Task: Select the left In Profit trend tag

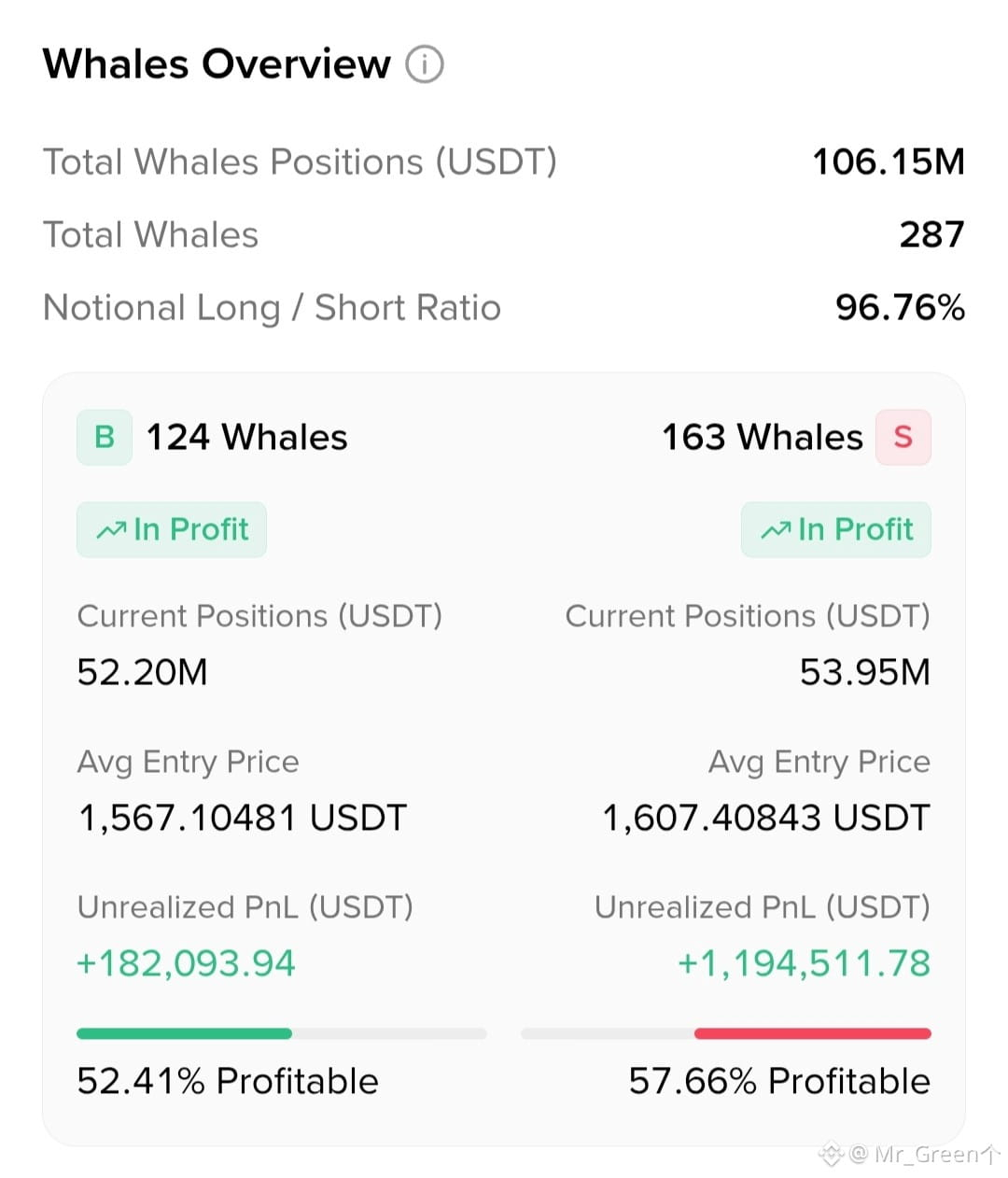Action: pyautogui.click(x=172, y=529)
